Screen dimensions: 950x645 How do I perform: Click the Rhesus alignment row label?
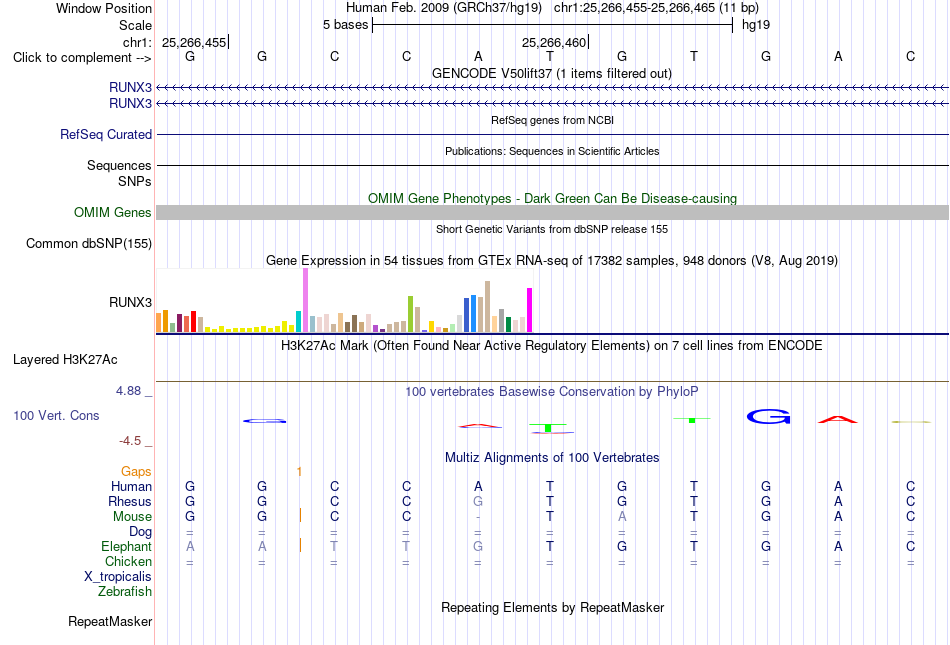pos(130,501)
